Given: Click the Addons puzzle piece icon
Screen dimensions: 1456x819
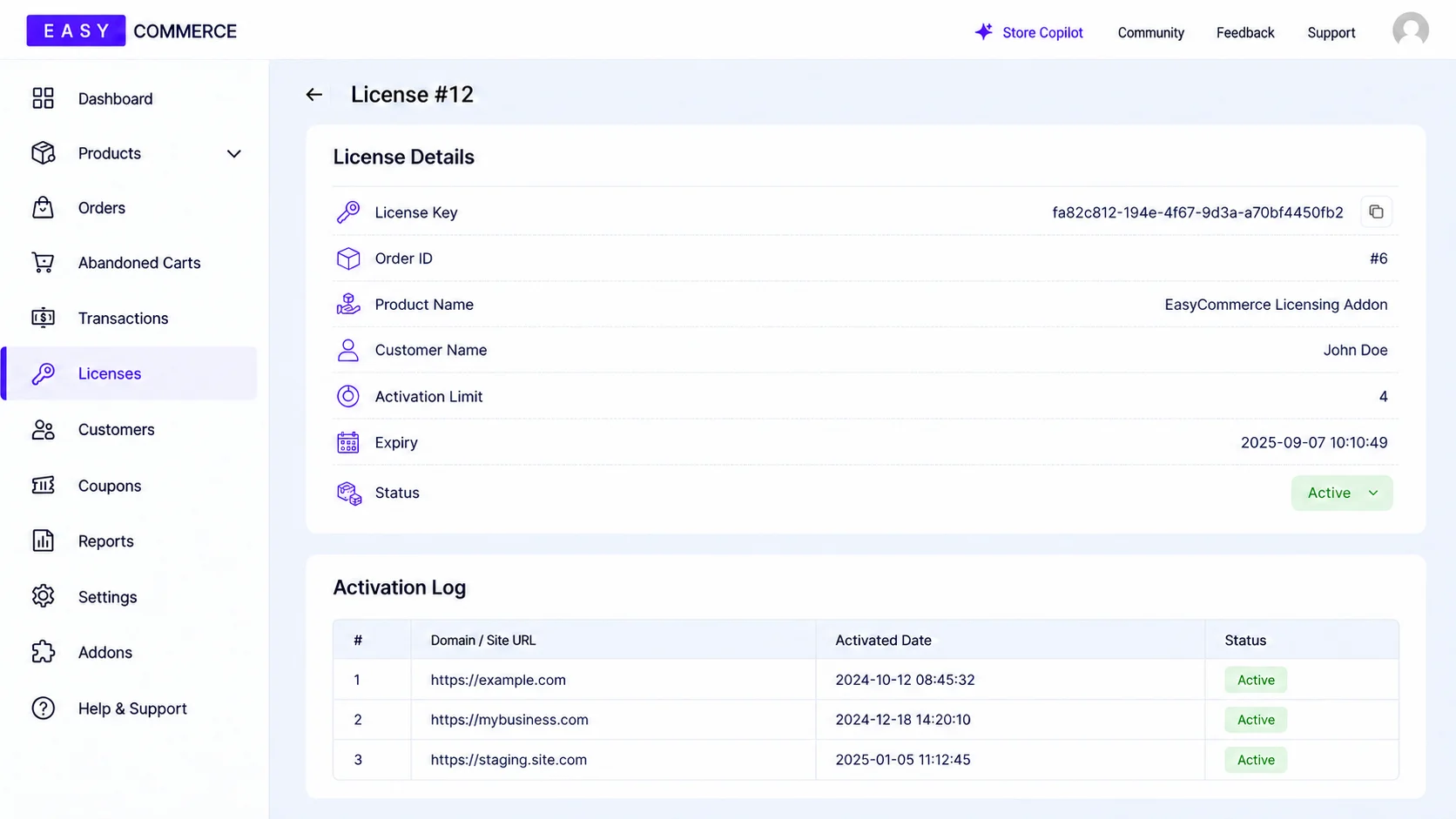Looking at the screenshot, I should [43, 652].
